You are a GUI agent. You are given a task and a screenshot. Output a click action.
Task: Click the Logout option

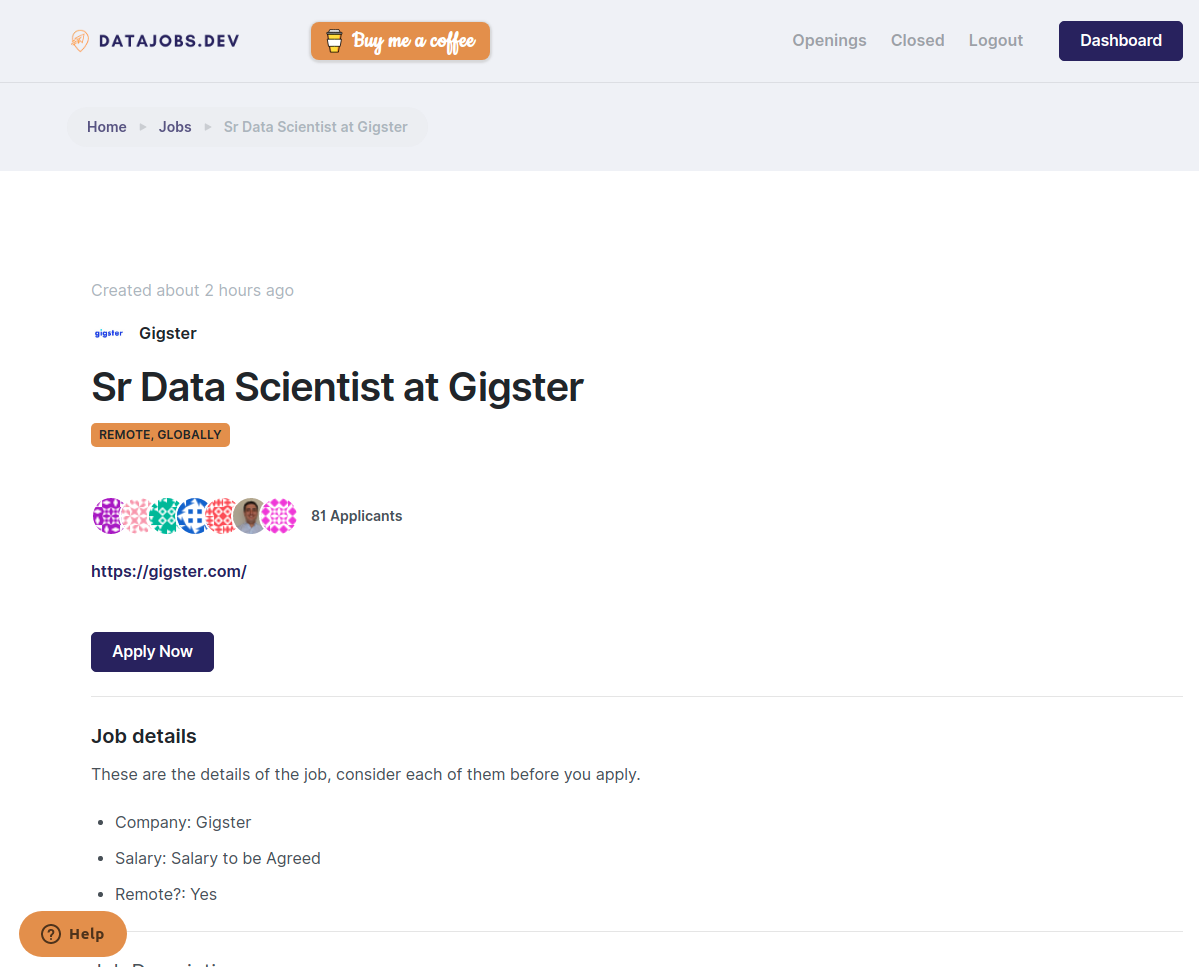[995, 40]
